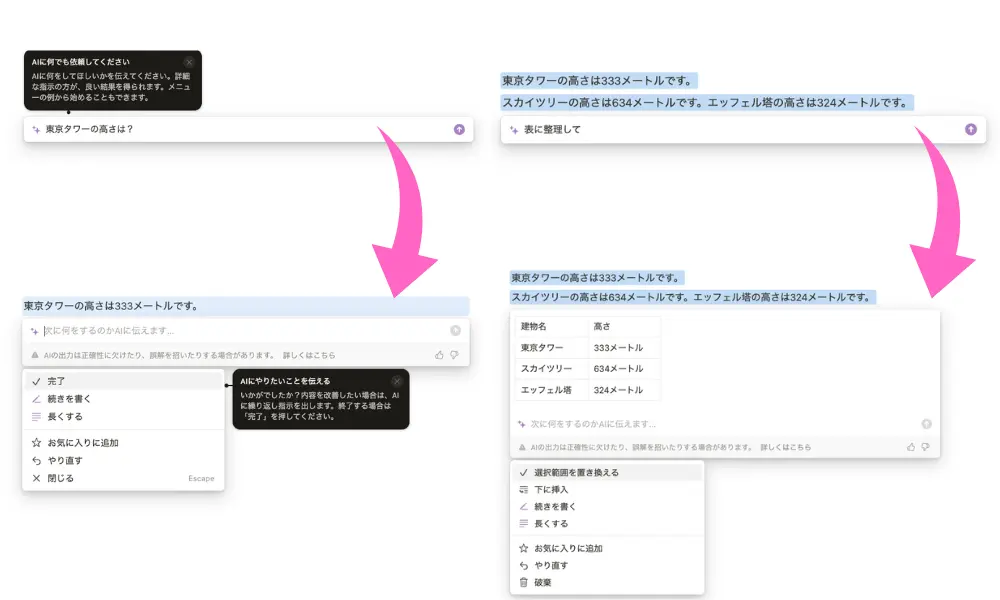Image resolution: width=1000 pixels, height=600 pixels.
Task: Open "詳しくはこちら" link below the table
Action: pyautogui.click(x=786, y=448)
